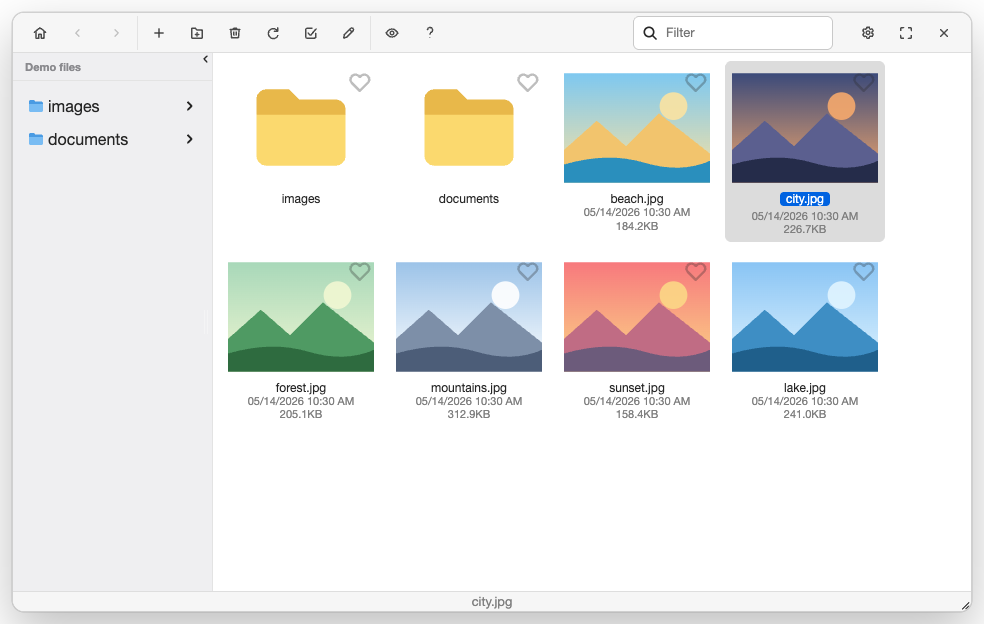Open help via question mark icon
Viewport: 984px width, 624px height.
[430, 33]
